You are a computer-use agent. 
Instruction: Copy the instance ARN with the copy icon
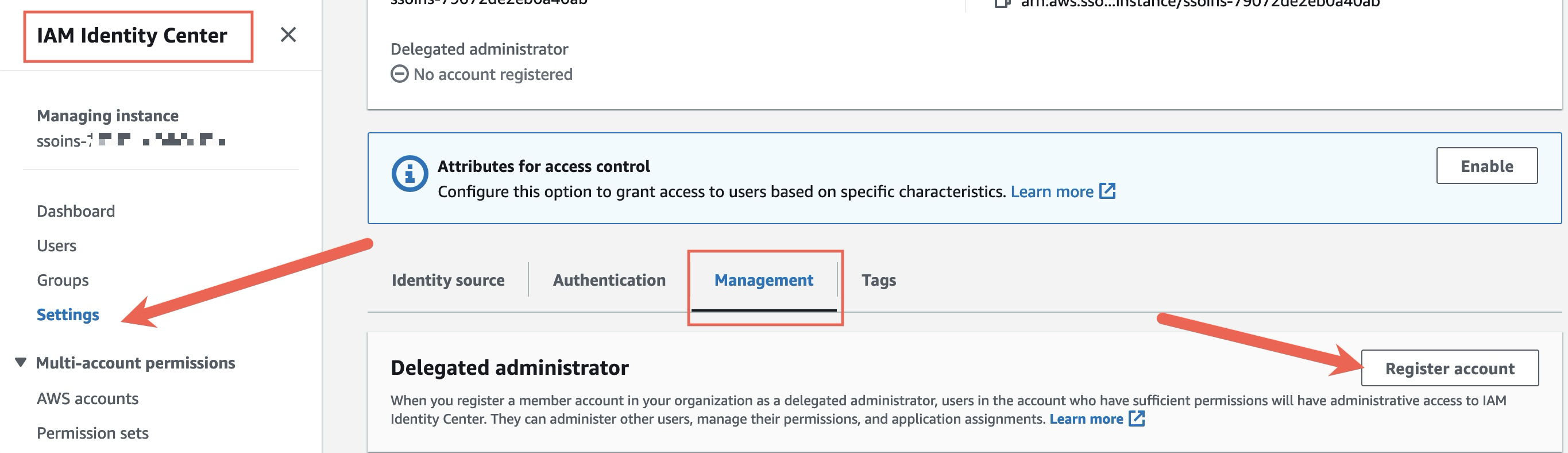pos(1001,3)
